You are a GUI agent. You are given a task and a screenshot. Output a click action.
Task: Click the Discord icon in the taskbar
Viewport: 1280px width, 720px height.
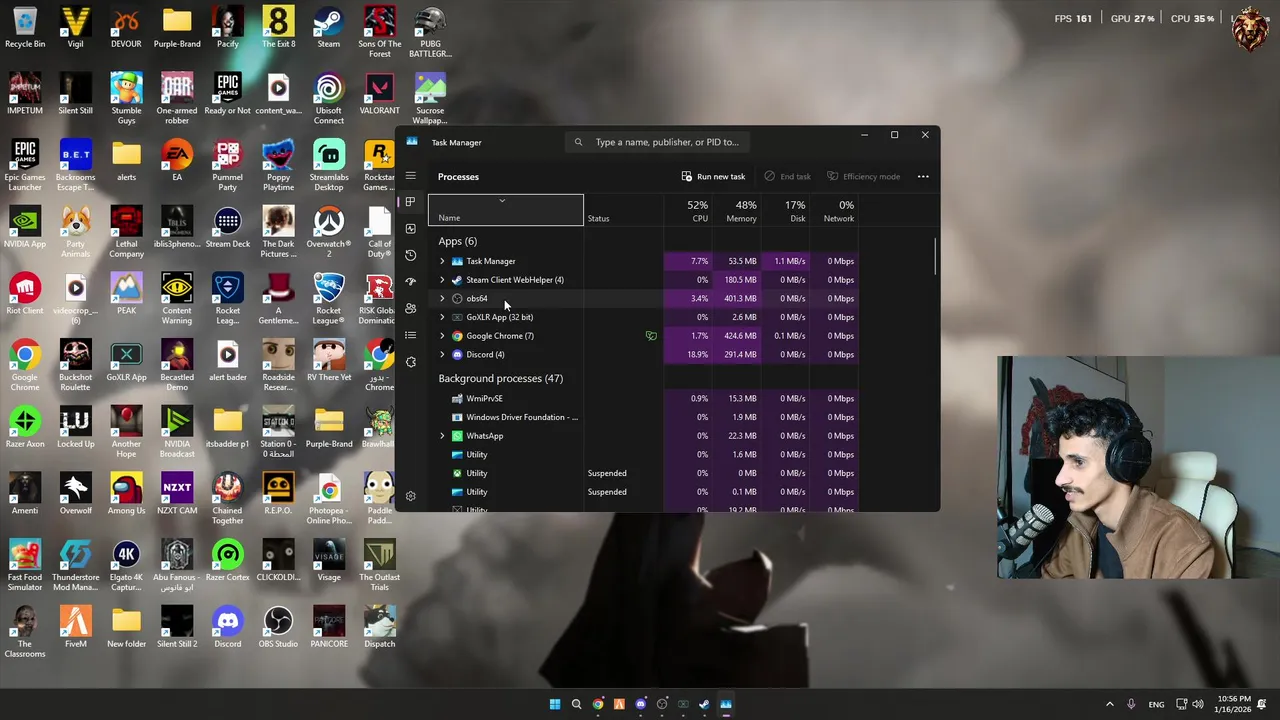tap(641, 704)
